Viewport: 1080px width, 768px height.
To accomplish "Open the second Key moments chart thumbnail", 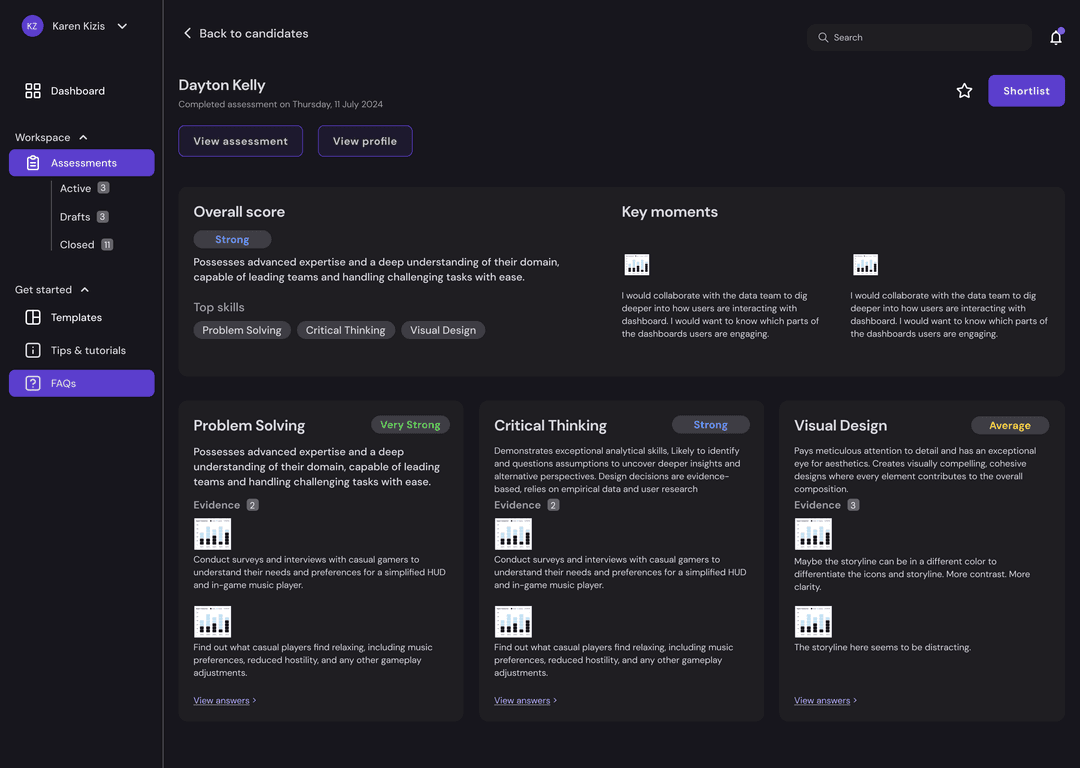I will pyautogui.click(x=865, y=264).
